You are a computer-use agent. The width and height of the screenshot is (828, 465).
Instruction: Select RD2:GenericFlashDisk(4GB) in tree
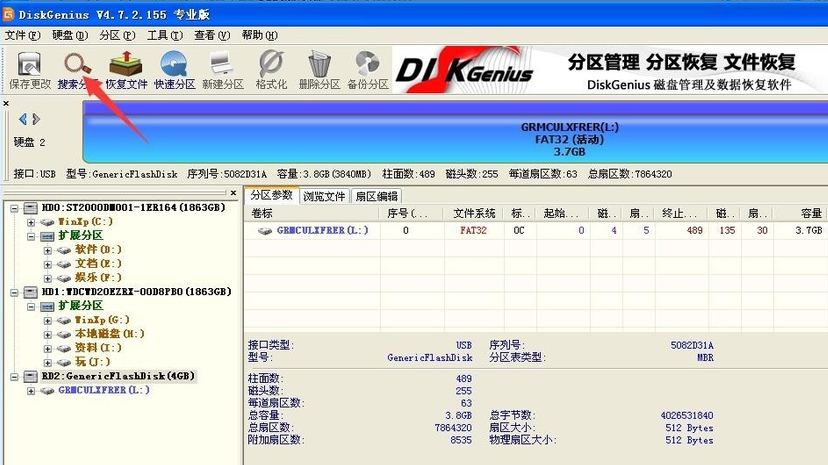[118, 376]
